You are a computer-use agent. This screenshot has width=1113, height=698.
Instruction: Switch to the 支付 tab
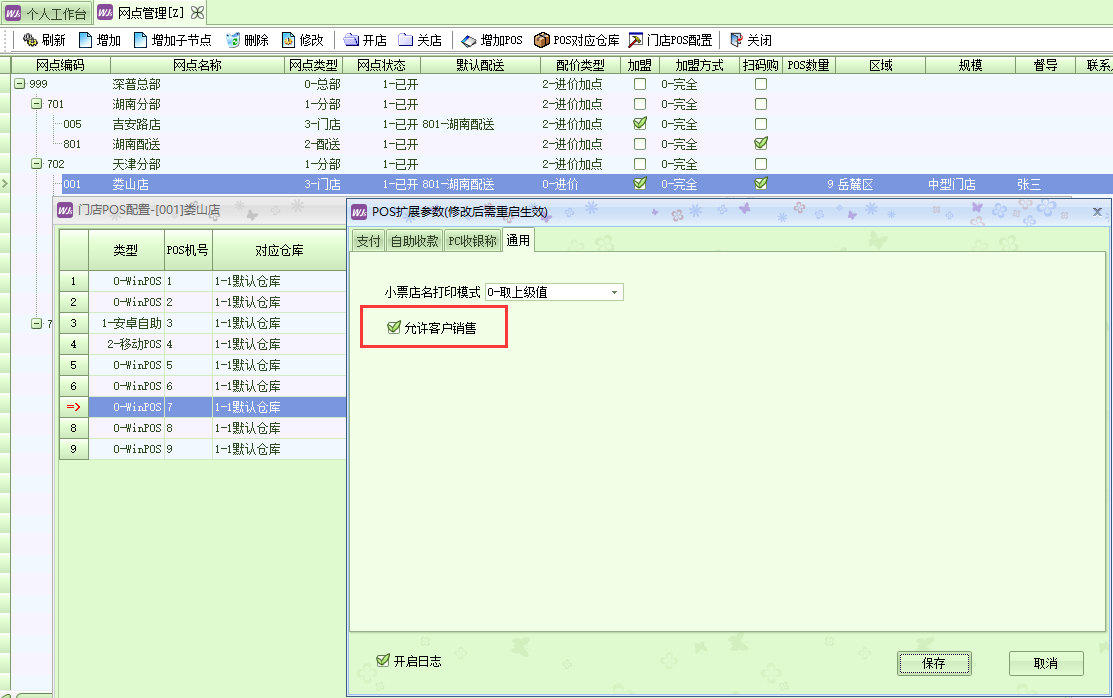click(x=368, y=241)
